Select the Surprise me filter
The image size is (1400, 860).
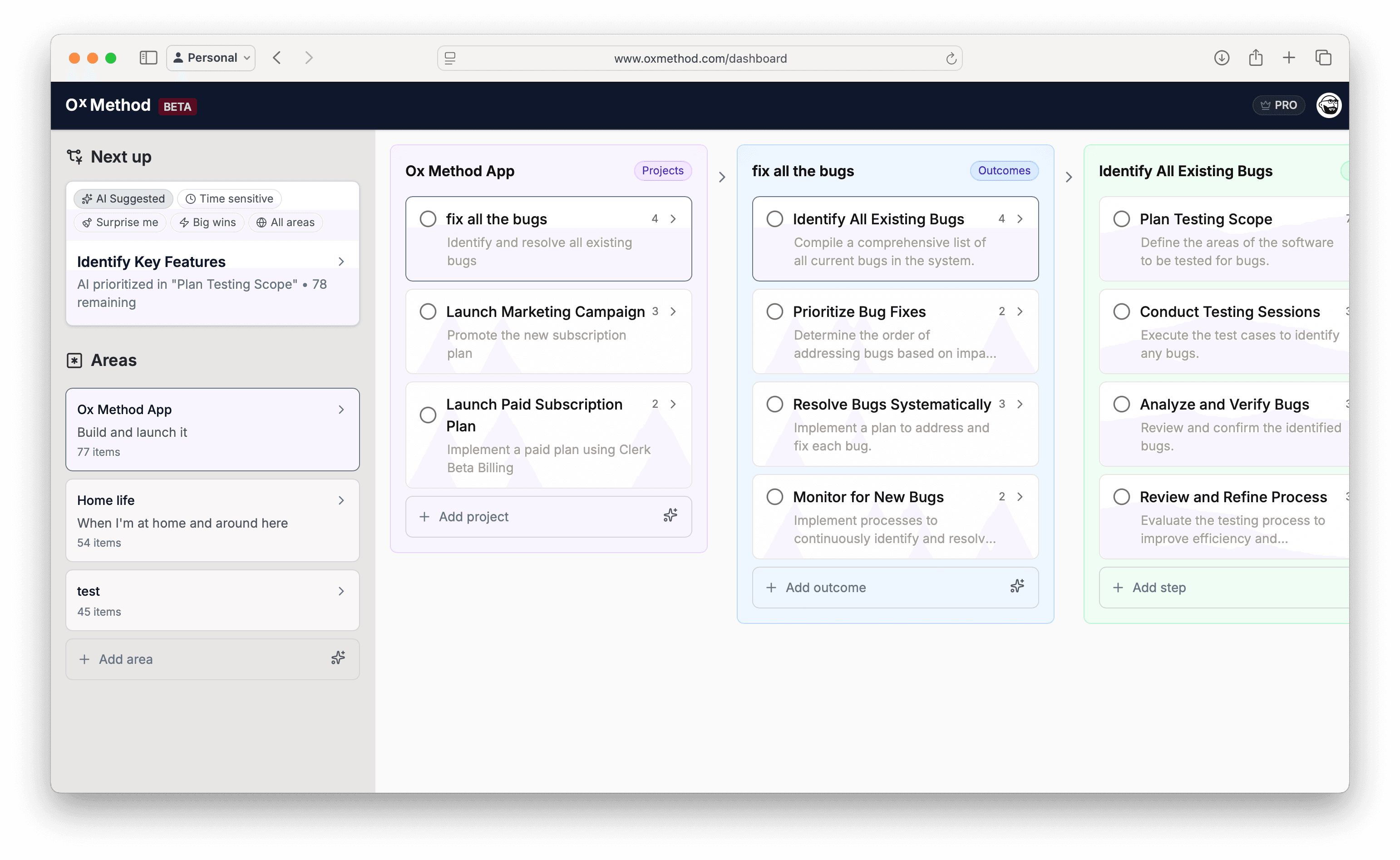click(120, 222)
